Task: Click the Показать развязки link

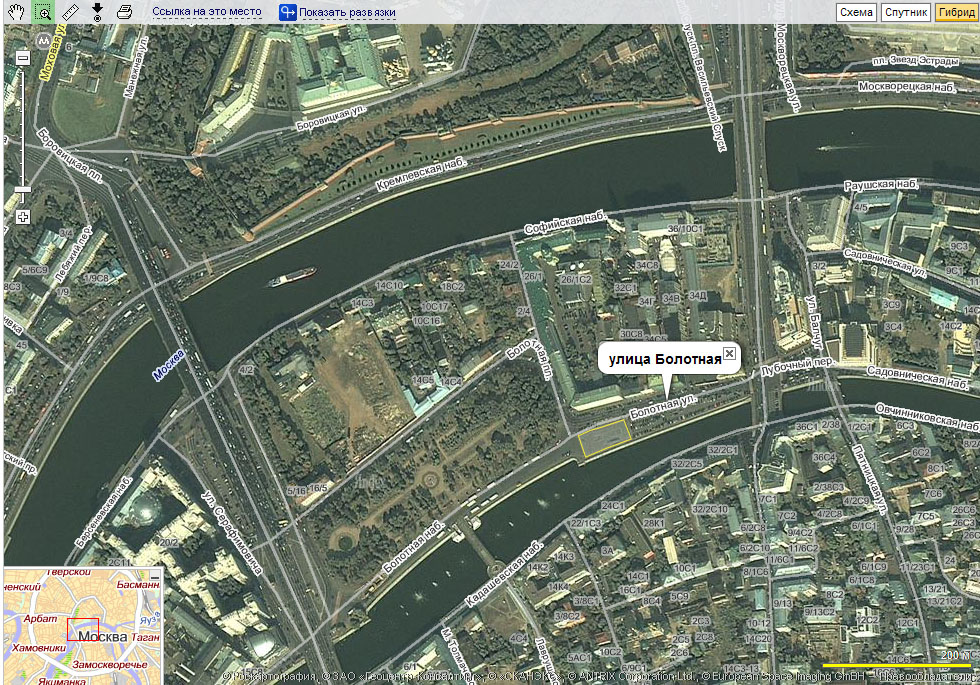Action: tap(347, 13)
